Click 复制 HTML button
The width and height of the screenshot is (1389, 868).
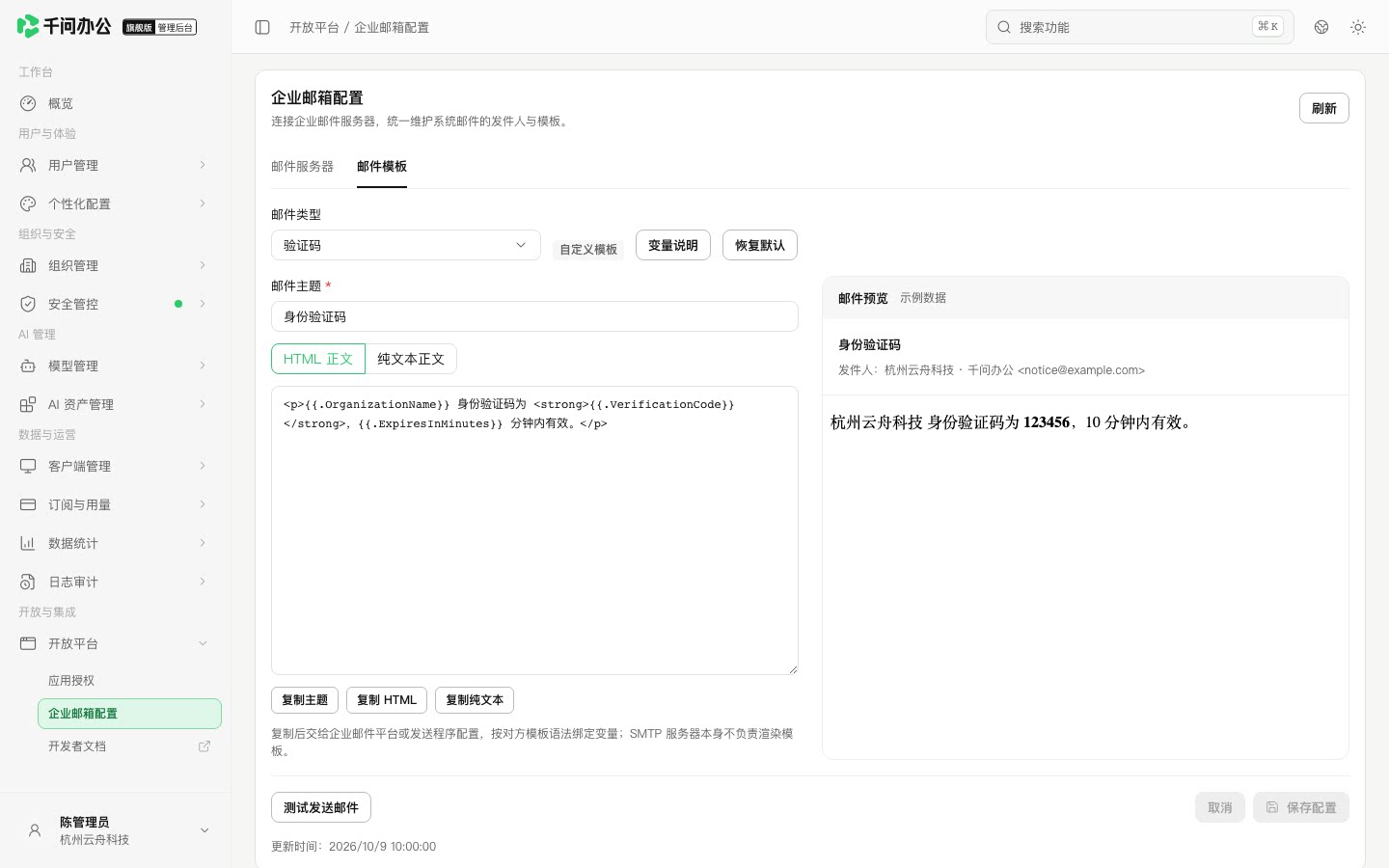[x=387, y=700]
